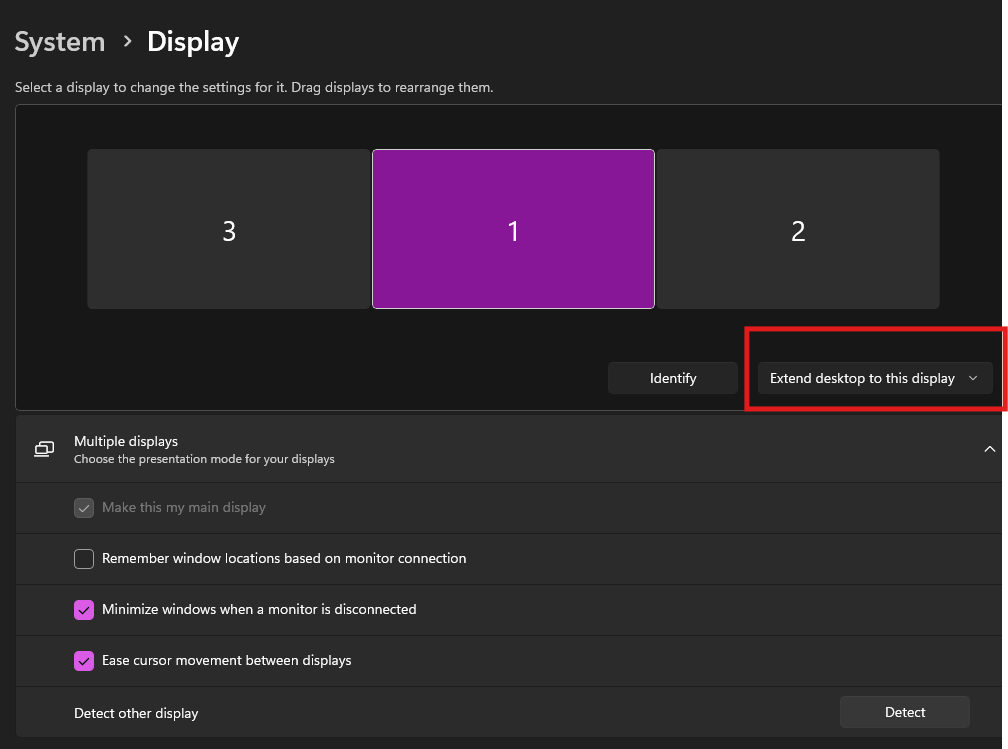The width and height of the screenshot is (1008, 749).
Task: Open the Extend desktop to this display dropdown
Action: tap(862, 378)
